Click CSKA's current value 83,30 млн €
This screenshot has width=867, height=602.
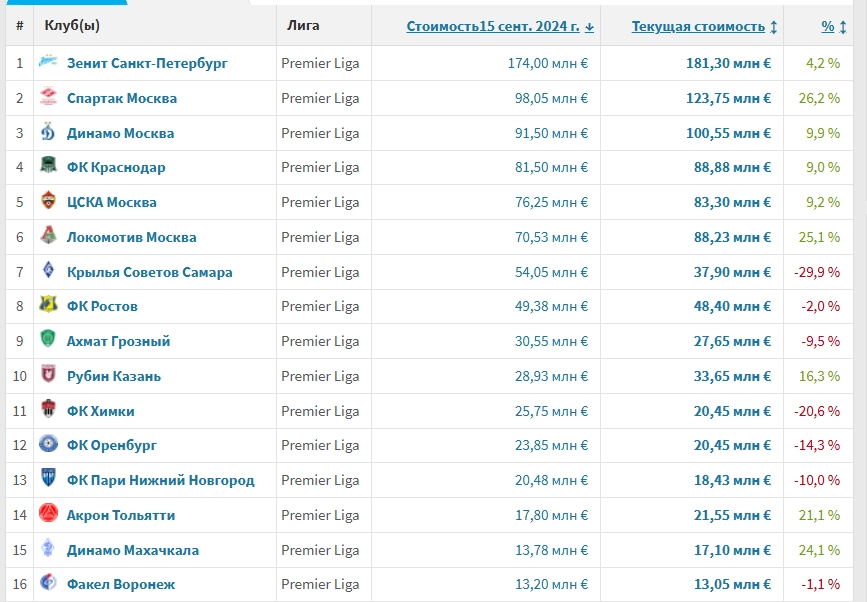coord(733,202)
